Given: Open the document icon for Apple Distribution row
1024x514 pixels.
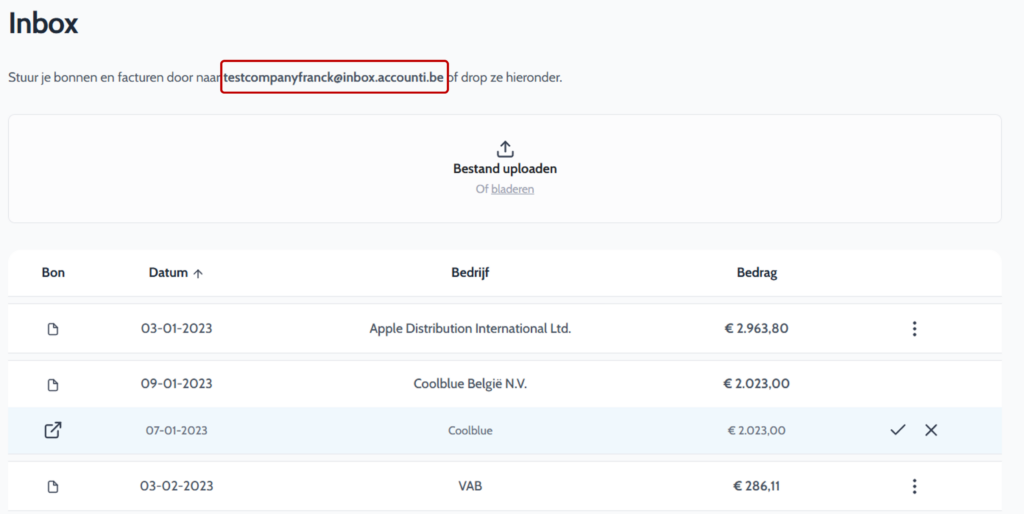Looking at the screenshot, I should [x=53, y=329].
